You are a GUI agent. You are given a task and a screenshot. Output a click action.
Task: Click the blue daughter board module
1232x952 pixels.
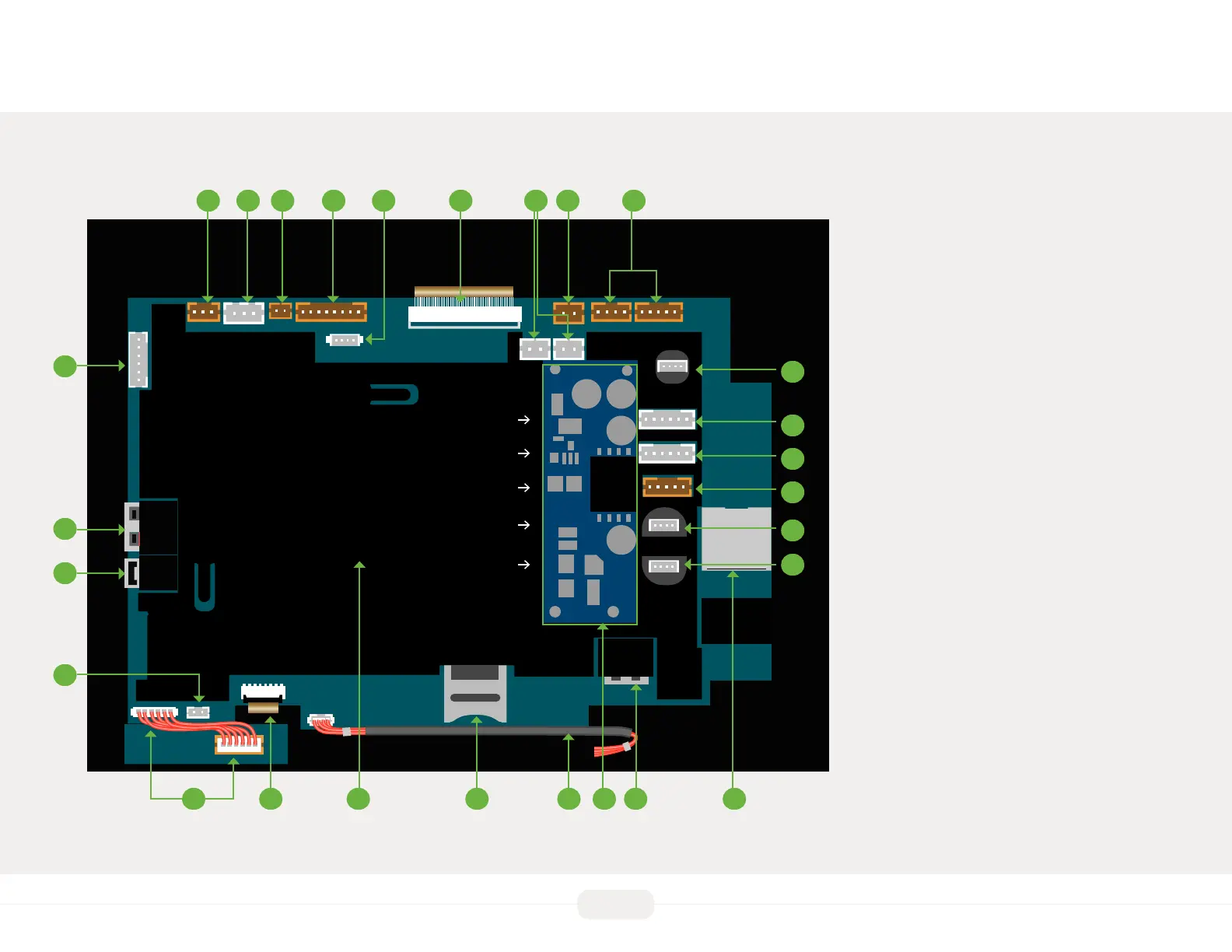pyautogui.click(x=590, y=494)
